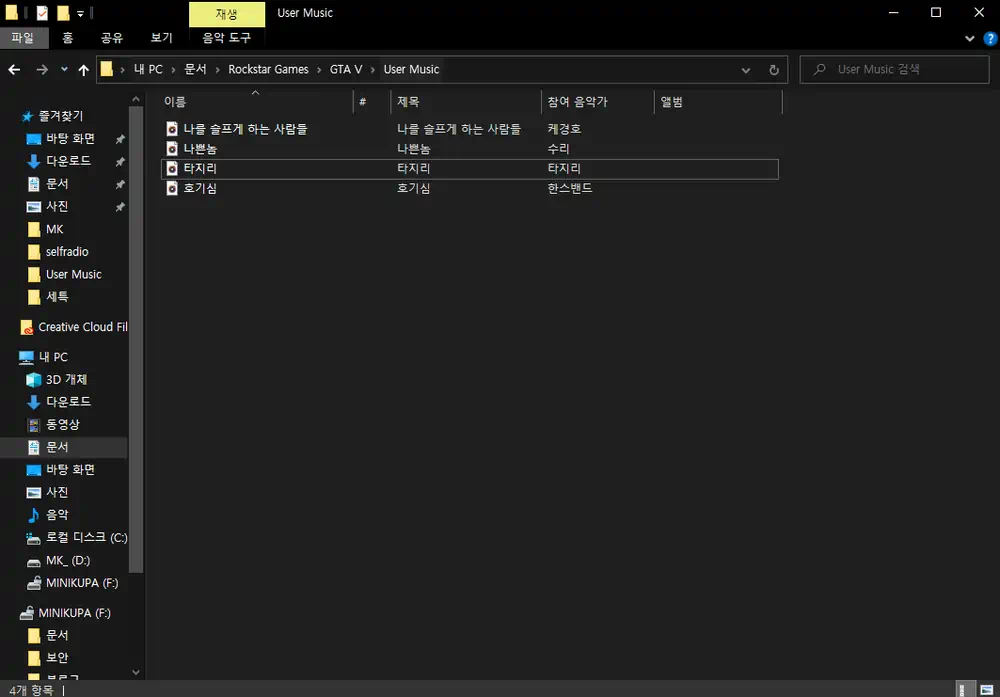Select the music note icon beside 타지리

(171, 168)
